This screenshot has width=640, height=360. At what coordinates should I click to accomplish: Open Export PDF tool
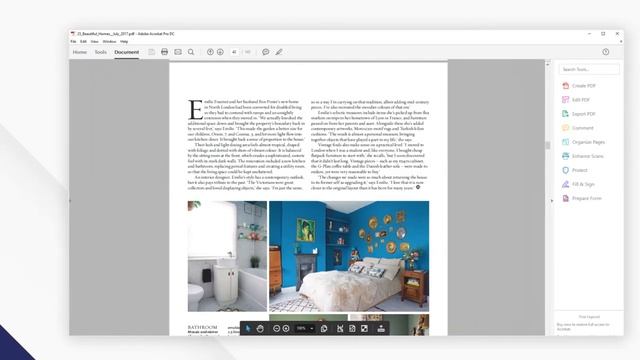point(579,114)
